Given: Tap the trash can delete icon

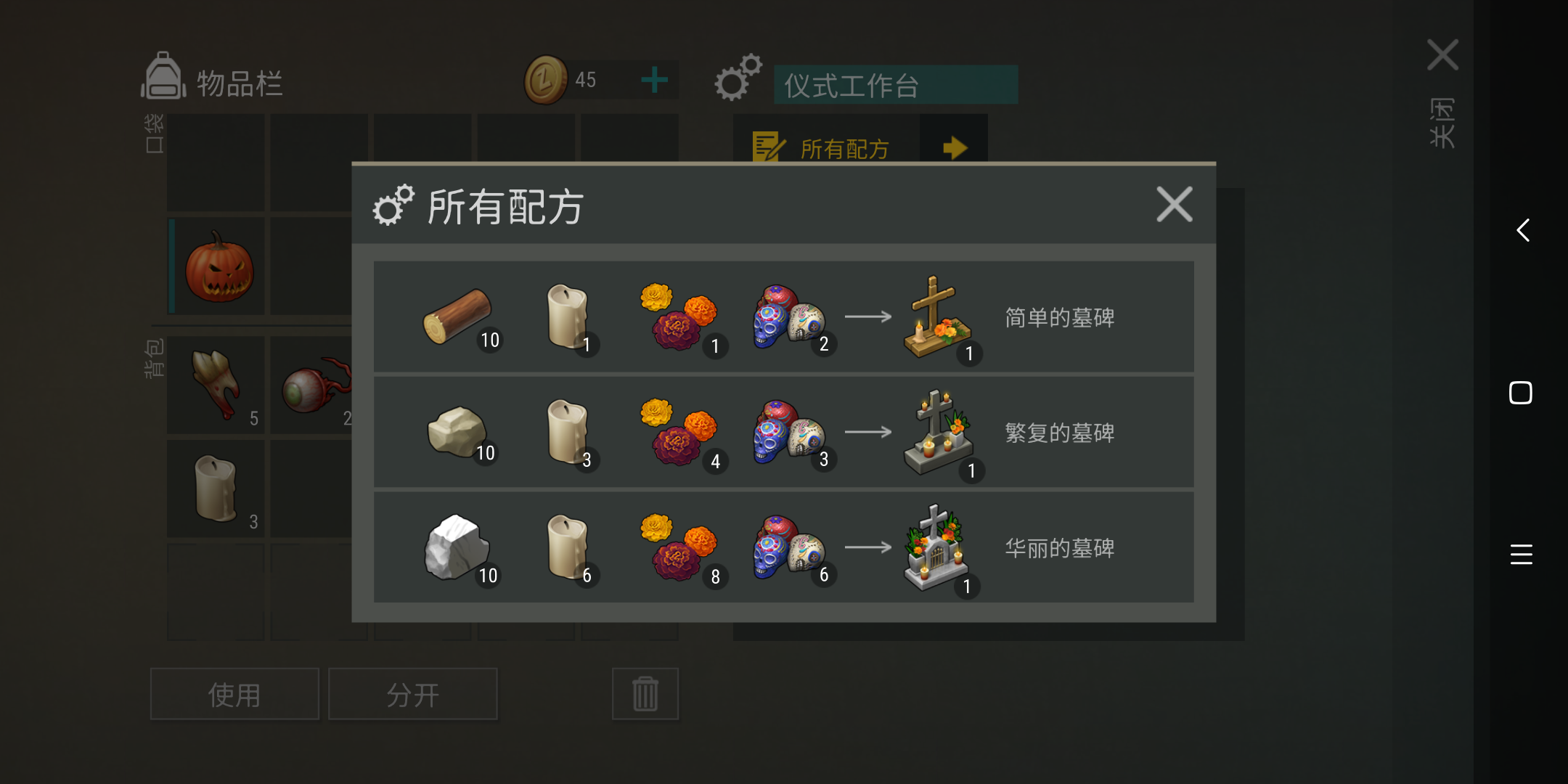Looking at the screenshot, I should click(x=645, y=694).
